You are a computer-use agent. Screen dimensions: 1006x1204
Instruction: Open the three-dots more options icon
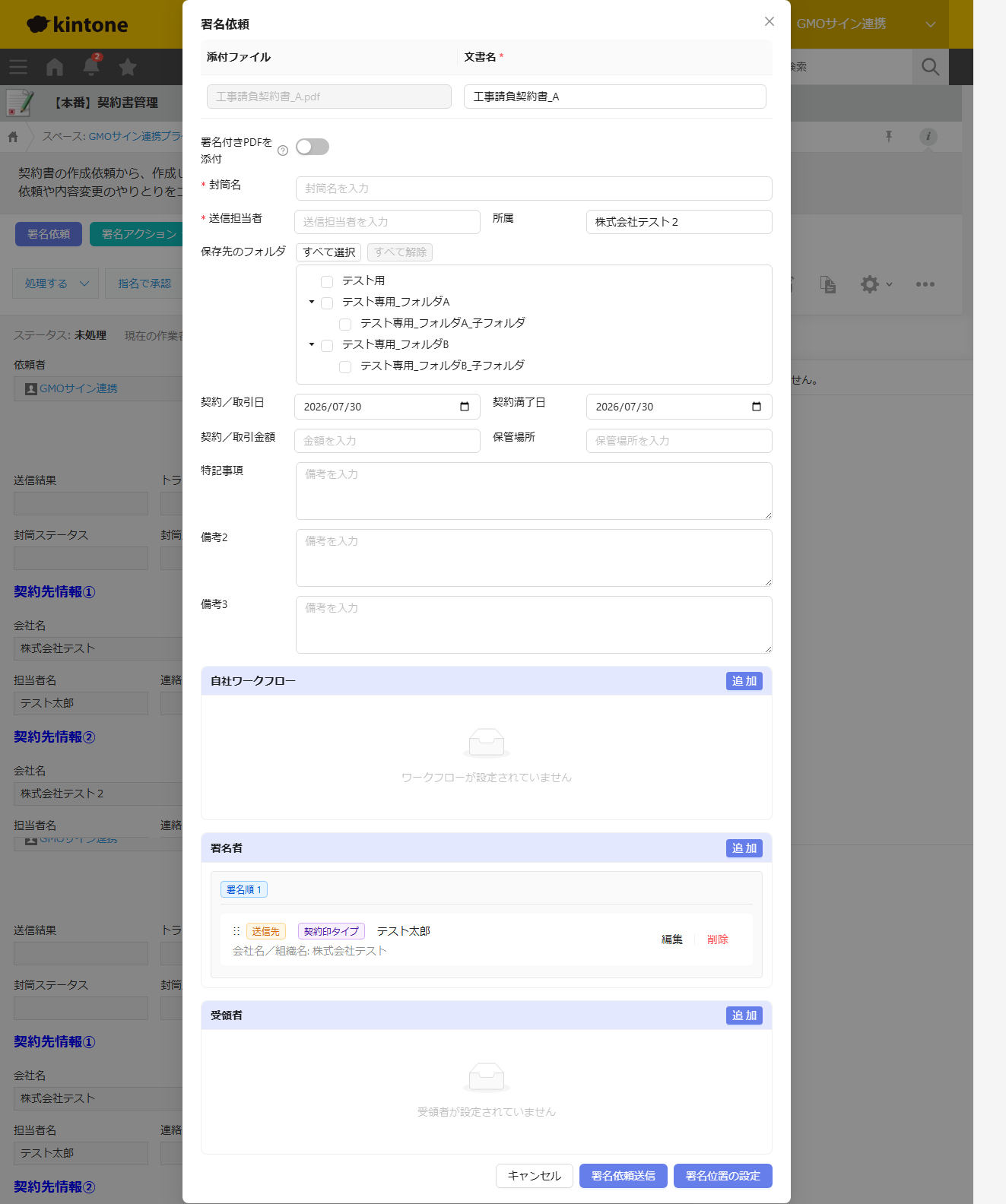[925, 284]
